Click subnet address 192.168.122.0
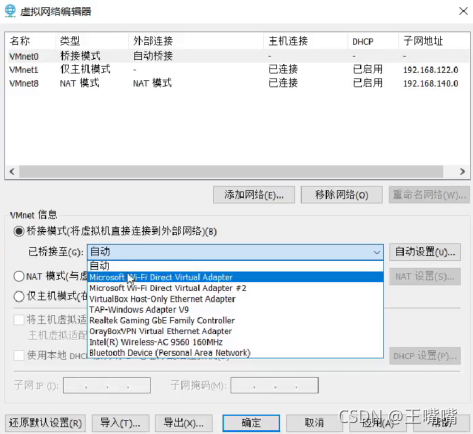This screenshot has width=473, height=434. (x=431, y=70)
